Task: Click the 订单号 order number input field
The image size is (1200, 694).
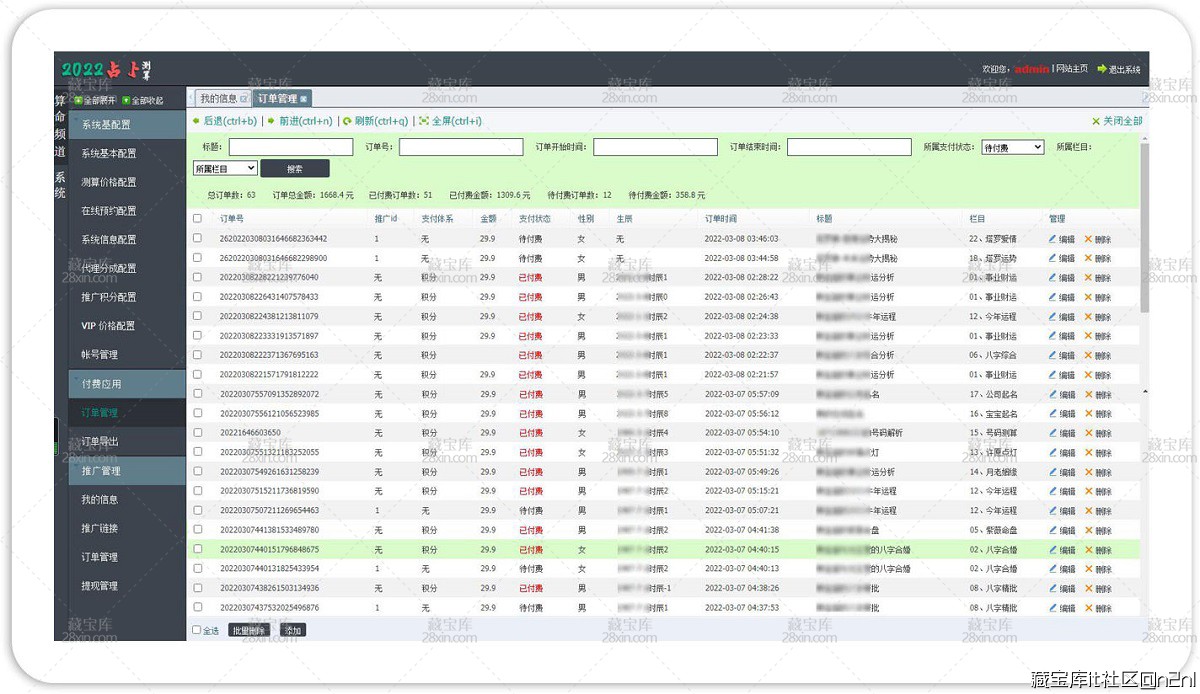Action: 461,147
